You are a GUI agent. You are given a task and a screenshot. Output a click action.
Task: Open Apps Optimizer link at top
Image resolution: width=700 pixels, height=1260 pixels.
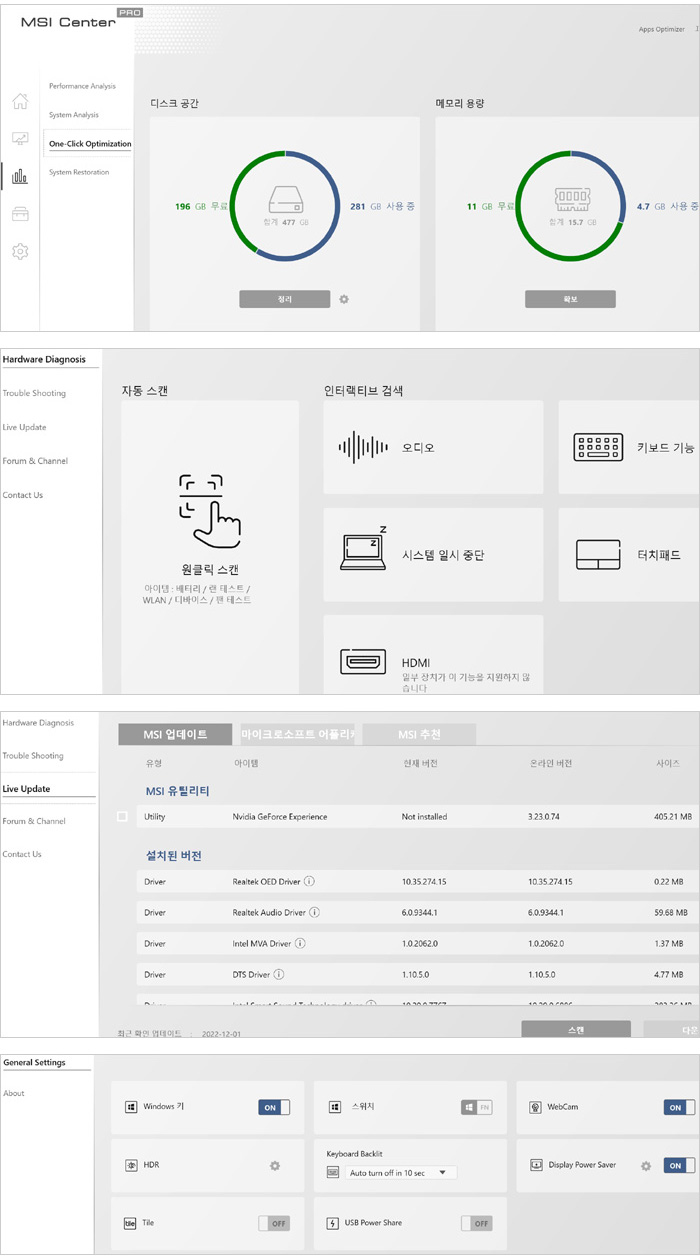[662, 29]
